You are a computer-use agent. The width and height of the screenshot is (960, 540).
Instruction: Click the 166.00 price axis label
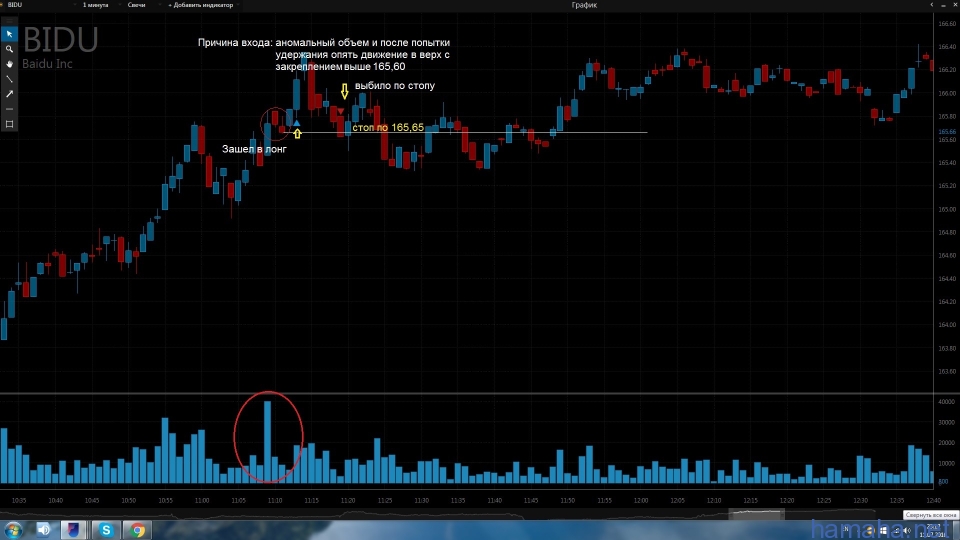point(947,93)
